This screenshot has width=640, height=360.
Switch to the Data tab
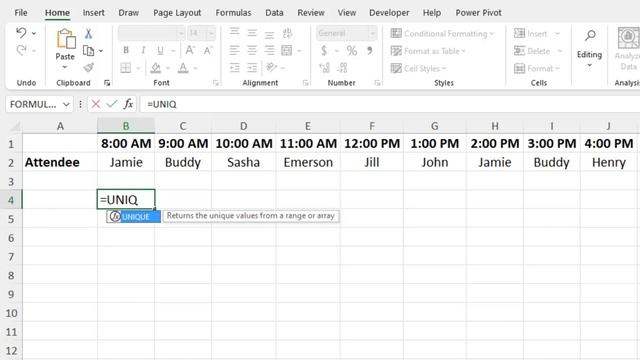(274, 13)
